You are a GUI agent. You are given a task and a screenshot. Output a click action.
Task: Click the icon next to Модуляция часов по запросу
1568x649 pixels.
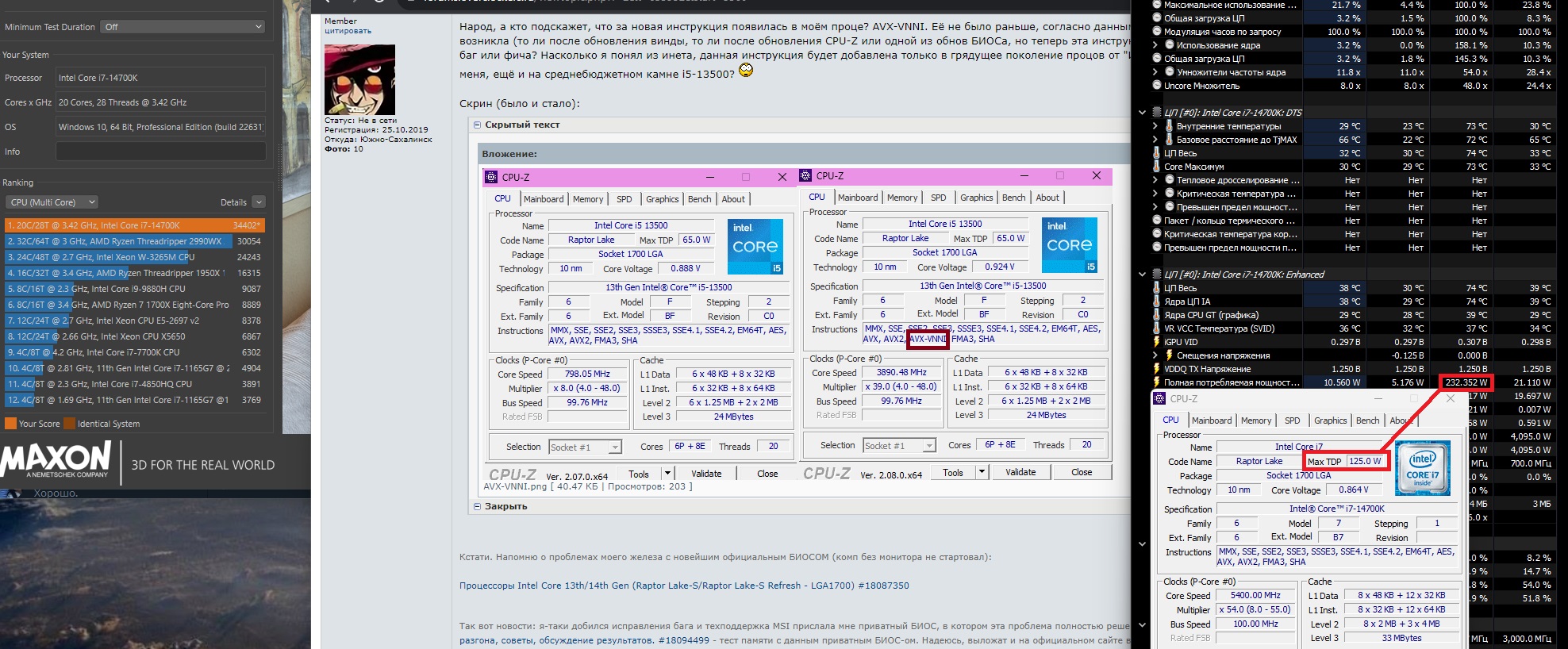1157,32
